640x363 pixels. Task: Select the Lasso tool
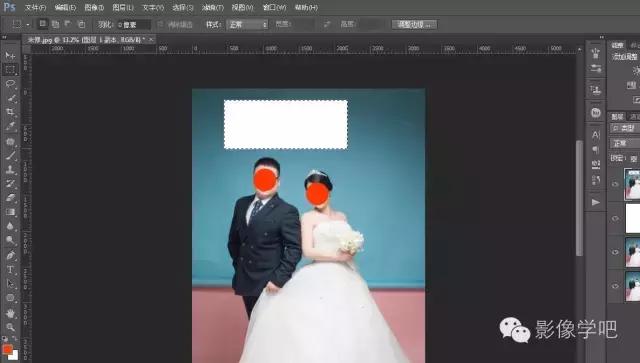coord(10,84)
